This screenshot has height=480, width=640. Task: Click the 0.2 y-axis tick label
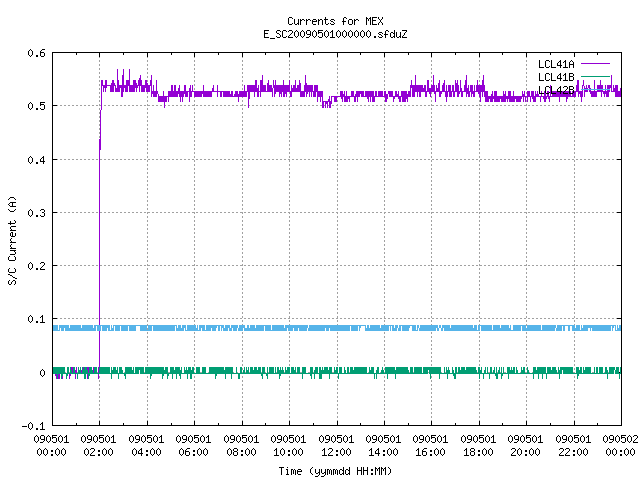click(x=36, y=266)
